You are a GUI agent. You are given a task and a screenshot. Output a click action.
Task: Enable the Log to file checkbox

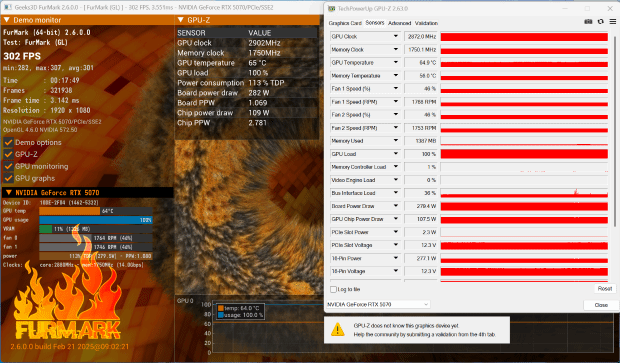pos(333,289)
